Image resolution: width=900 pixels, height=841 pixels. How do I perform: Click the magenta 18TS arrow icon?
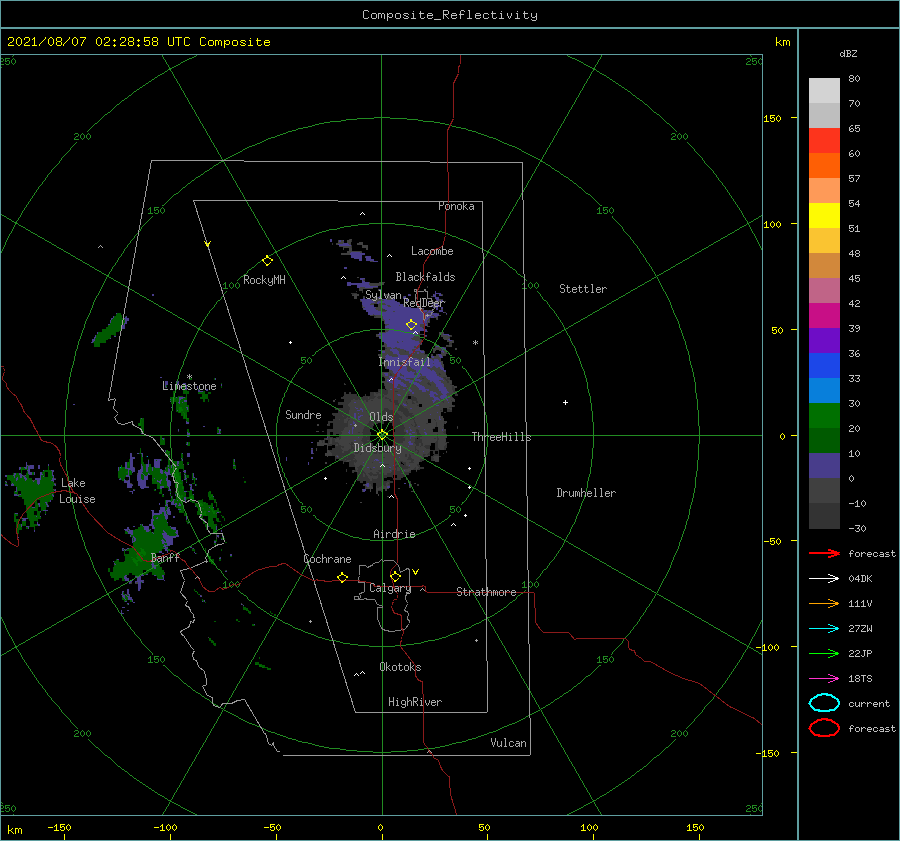click(824, 679)
